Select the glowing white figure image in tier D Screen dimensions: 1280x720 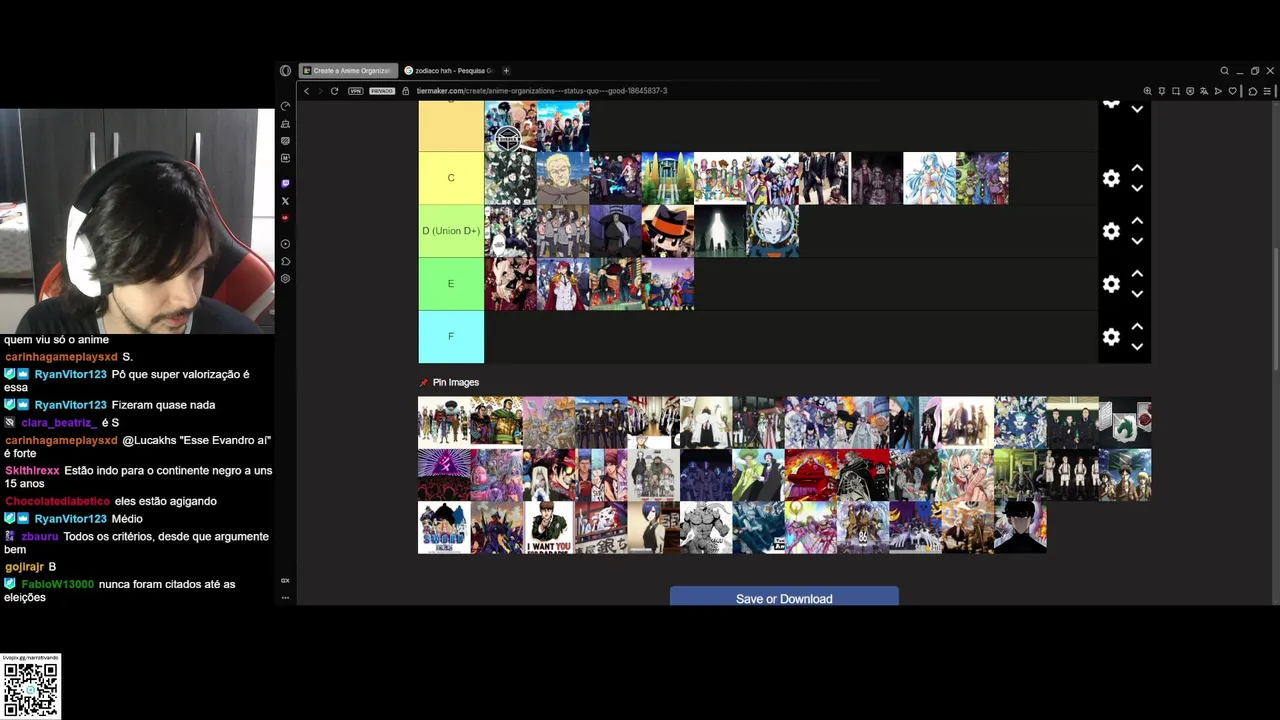click(x=720, y=231)
